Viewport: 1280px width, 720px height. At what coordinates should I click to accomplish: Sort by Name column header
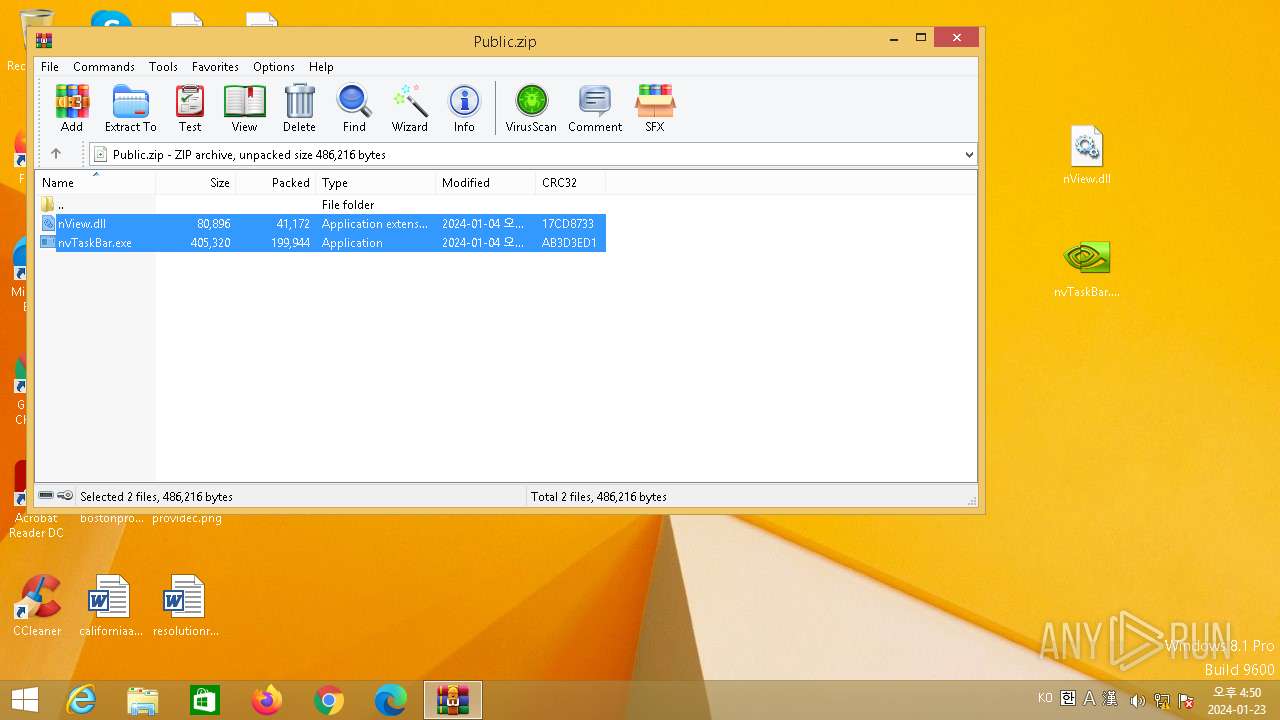(96, 183)
